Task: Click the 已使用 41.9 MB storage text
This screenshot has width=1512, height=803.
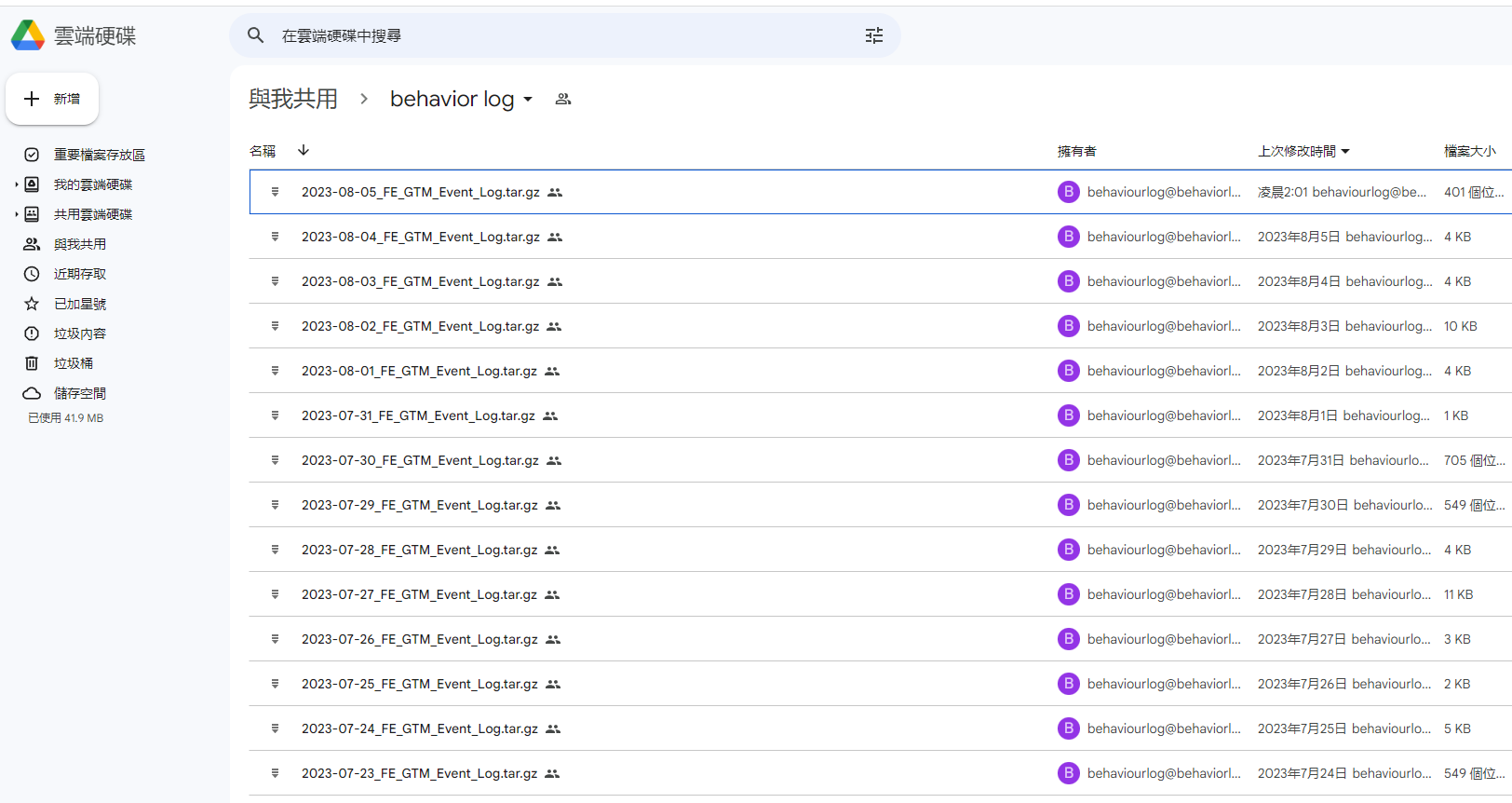Action: click(65, 418)
